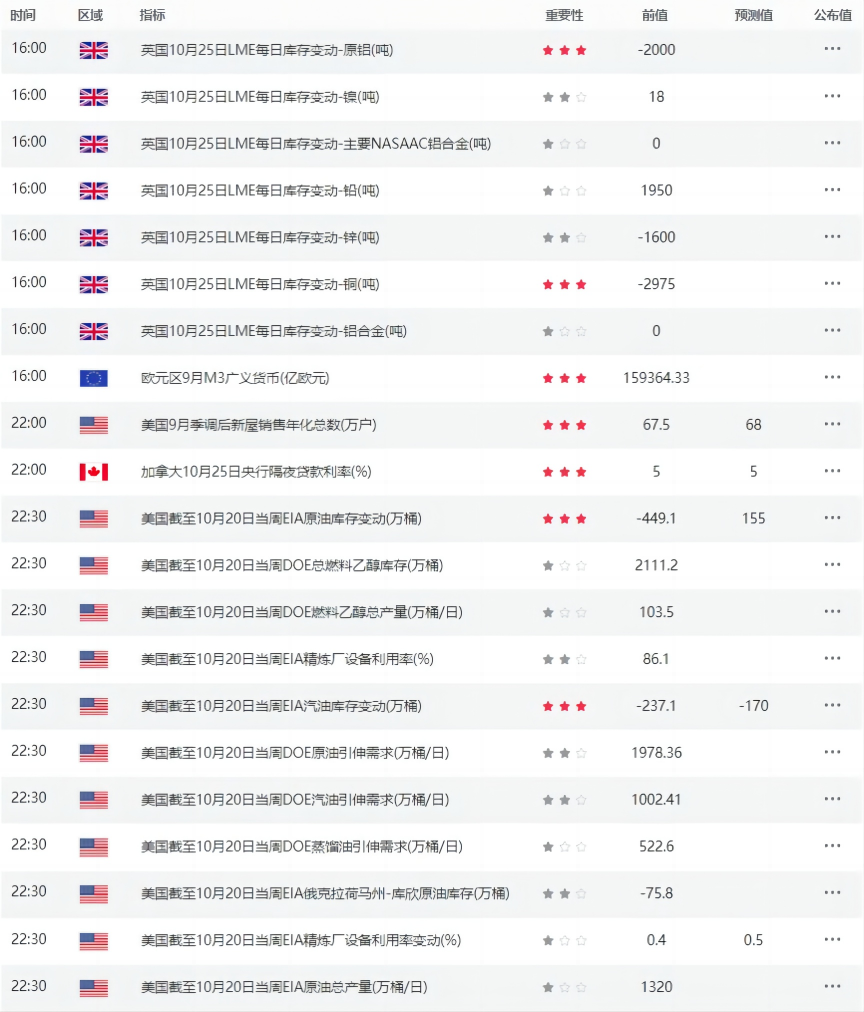
Task: Click the importance stars for EIA汽油库存变动 row
Action: coord(564,706)
